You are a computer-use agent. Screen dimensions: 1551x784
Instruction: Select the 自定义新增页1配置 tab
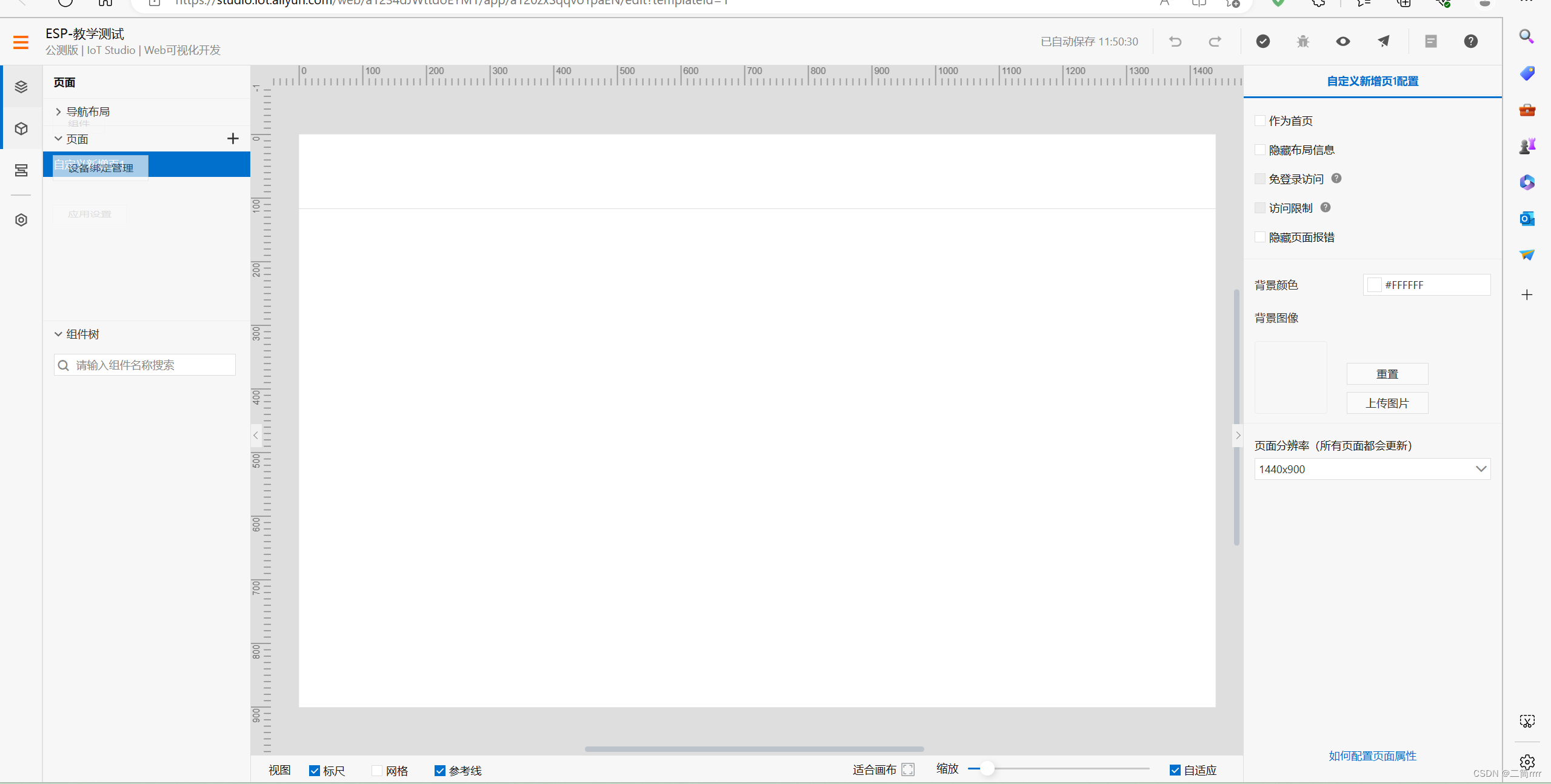(1372, 81)
